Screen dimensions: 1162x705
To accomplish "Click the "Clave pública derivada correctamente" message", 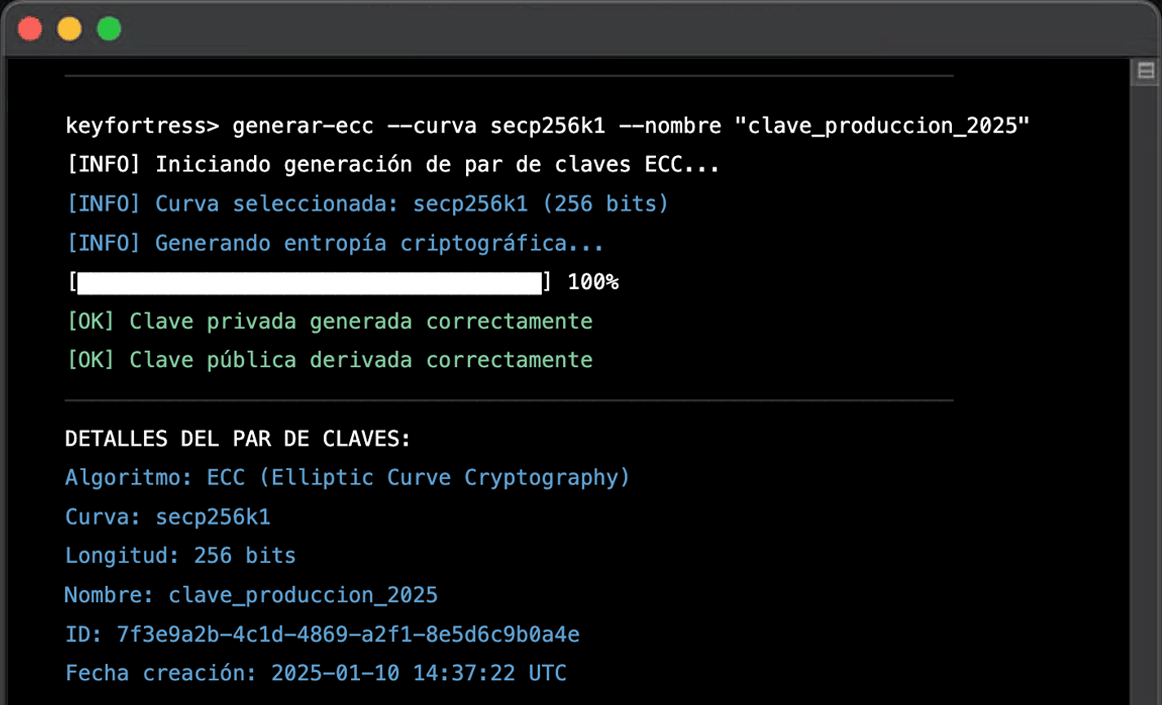I will 329,360.
